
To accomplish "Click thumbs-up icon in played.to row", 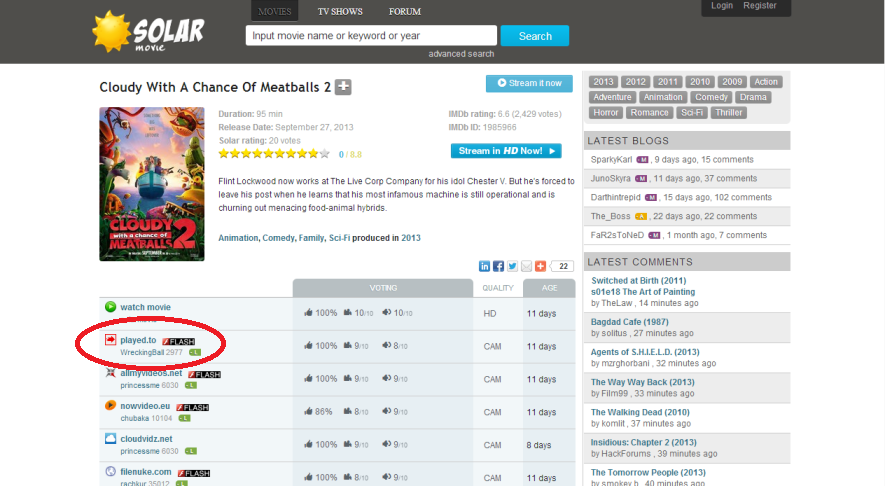I will (308, 345).
